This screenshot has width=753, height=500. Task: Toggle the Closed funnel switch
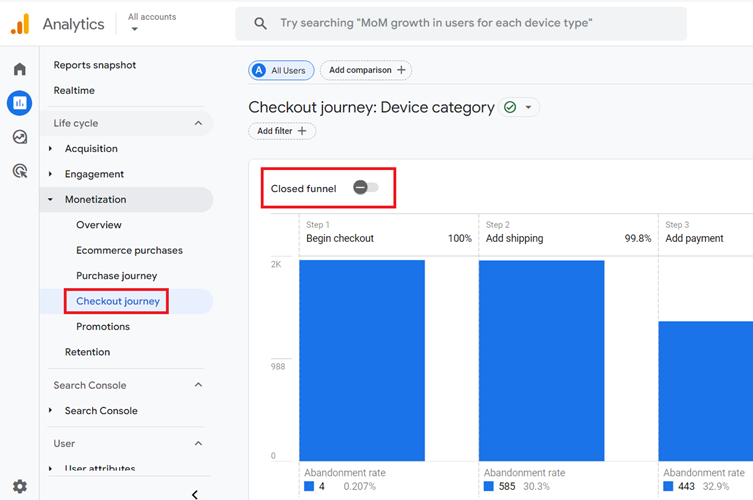click(366, 187)
